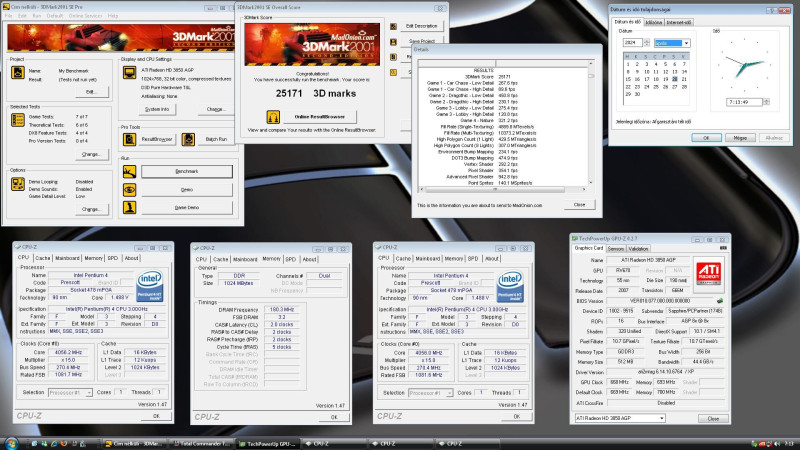The image size is (800, 450).
Task: Click the Save Project icon in score window
Action: tap(393, 42)
